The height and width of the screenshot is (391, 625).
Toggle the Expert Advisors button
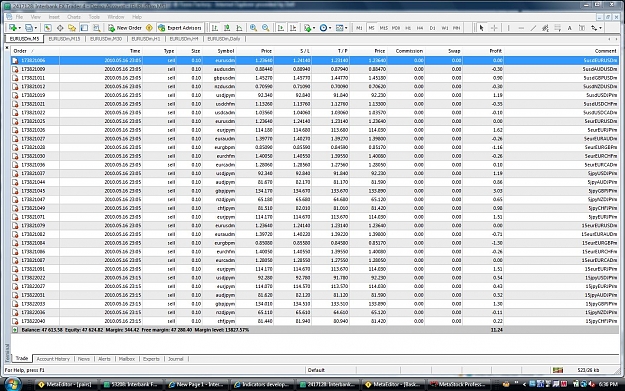tap(180, 28)
